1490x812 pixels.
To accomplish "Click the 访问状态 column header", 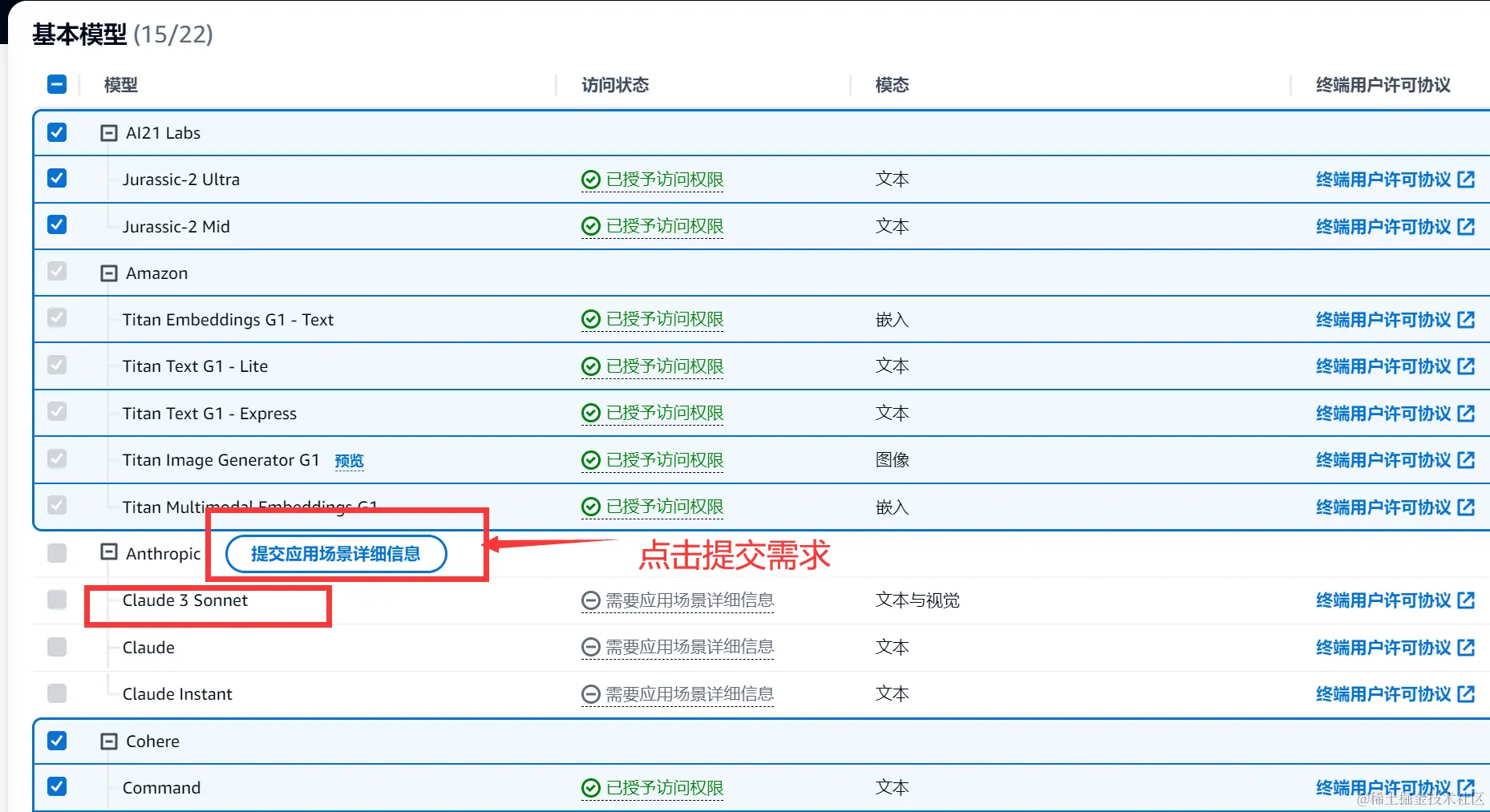I will [x=615, y=85].
